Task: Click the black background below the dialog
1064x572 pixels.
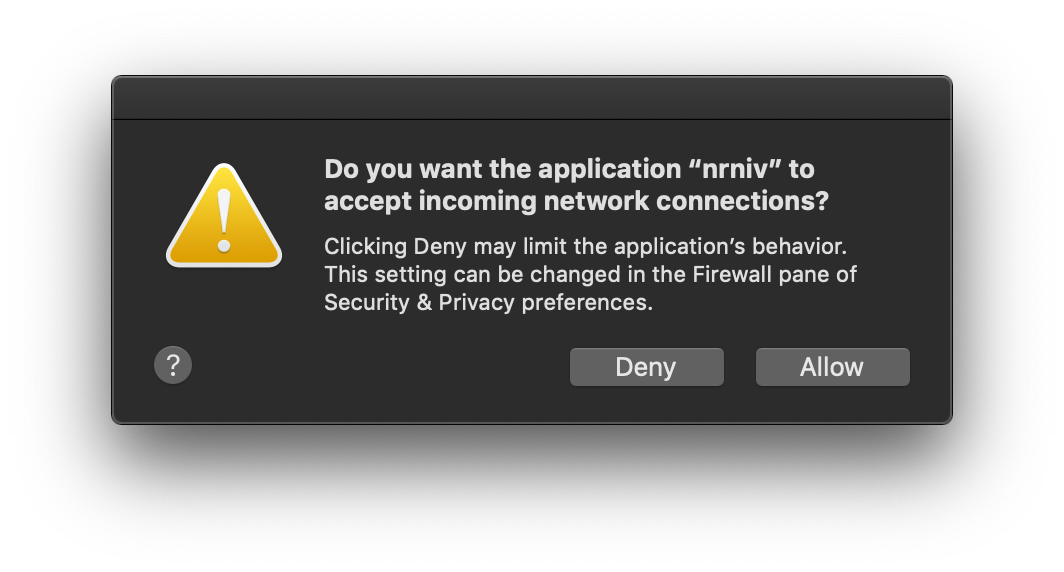Action: coord(531,500)
